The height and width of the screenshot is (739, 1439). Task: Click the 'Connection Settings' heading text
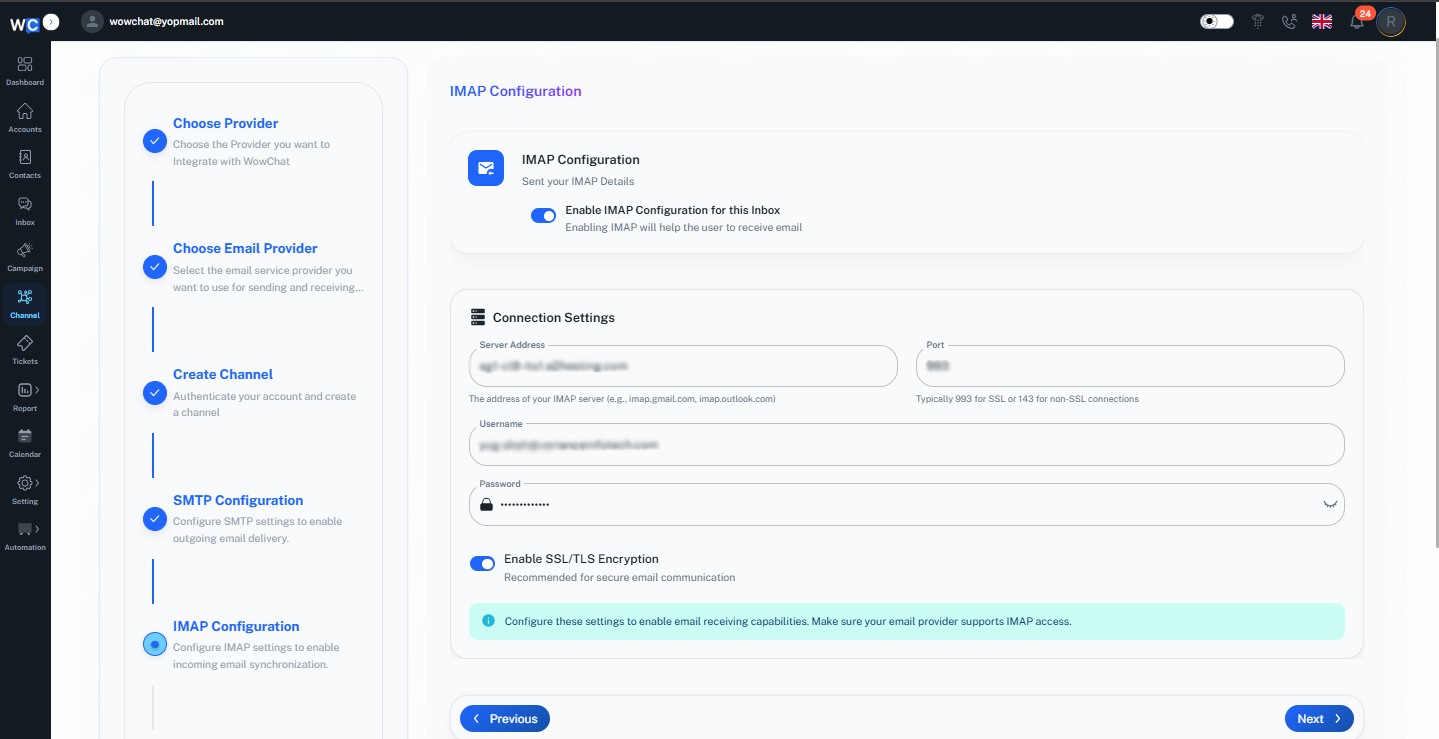pos(554,318)
